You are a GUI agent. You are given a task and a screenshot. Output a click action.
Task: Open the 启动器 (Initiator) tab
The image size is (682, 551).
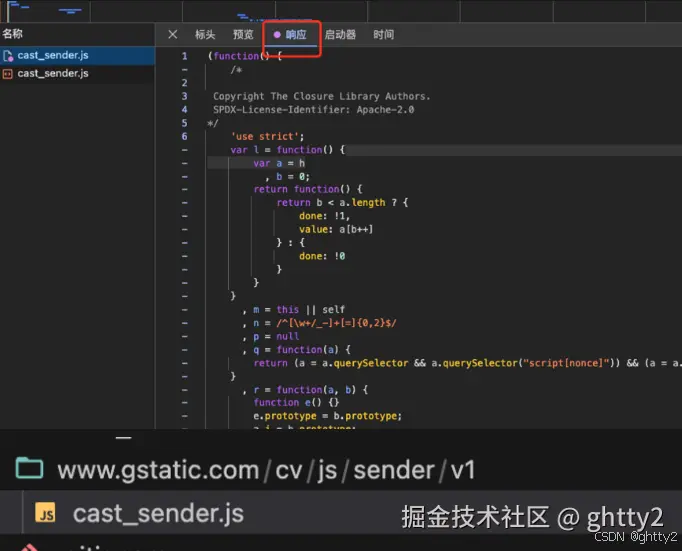click(x=340, y=35)
